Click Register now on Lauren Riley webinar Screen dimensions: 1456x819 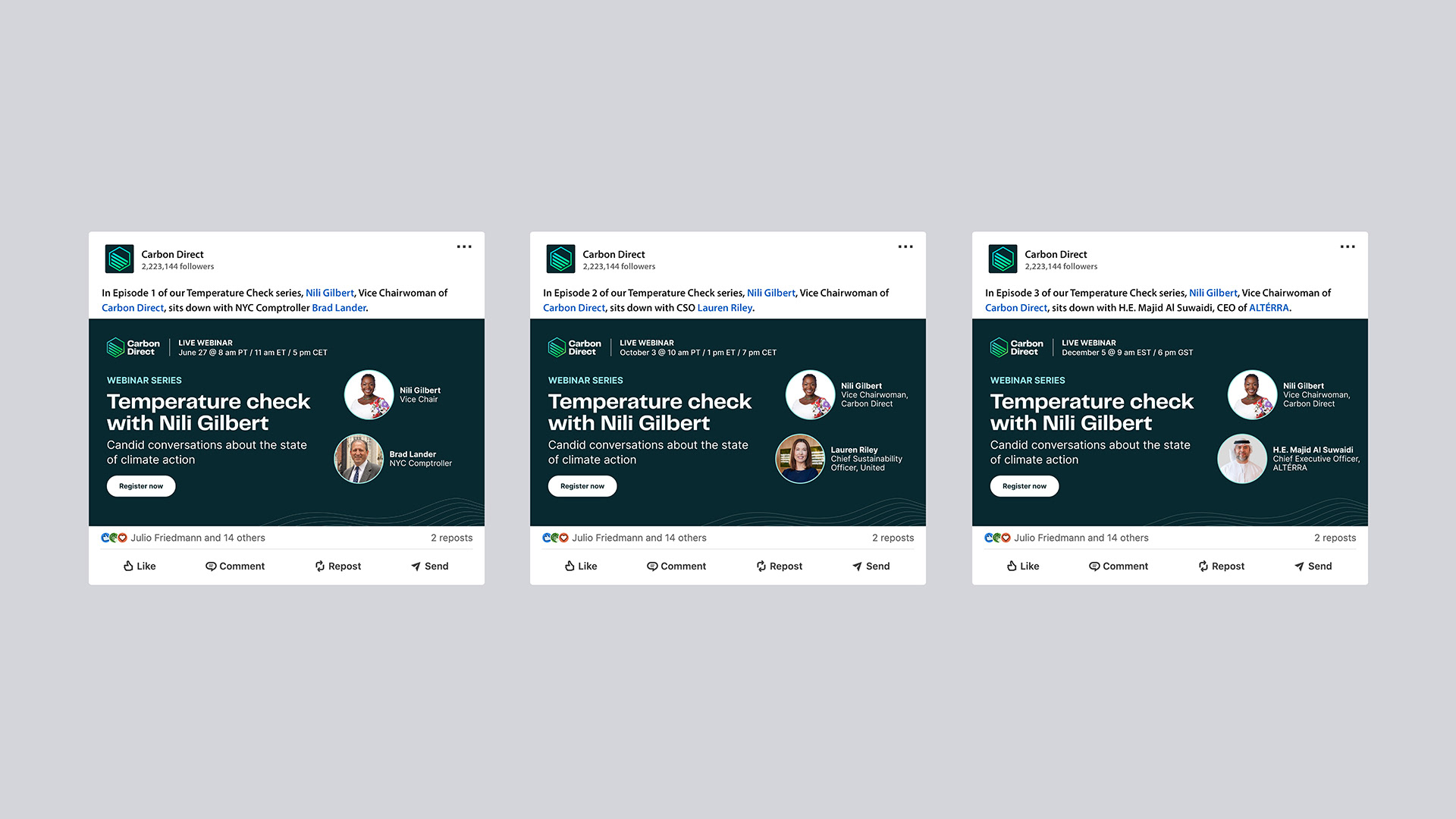(582, 486)
